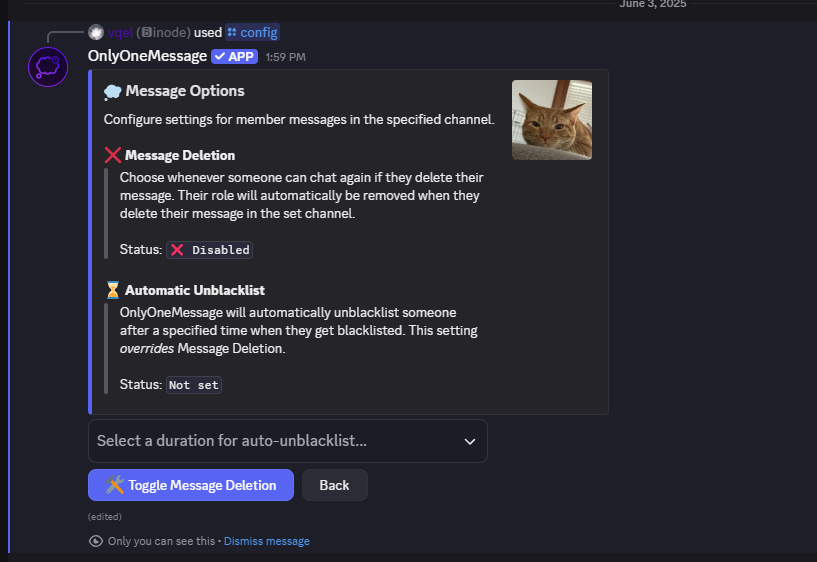Click the eye icon beside Only you can see this
Viewport: 817px width, 562px height.
[96, 541]
